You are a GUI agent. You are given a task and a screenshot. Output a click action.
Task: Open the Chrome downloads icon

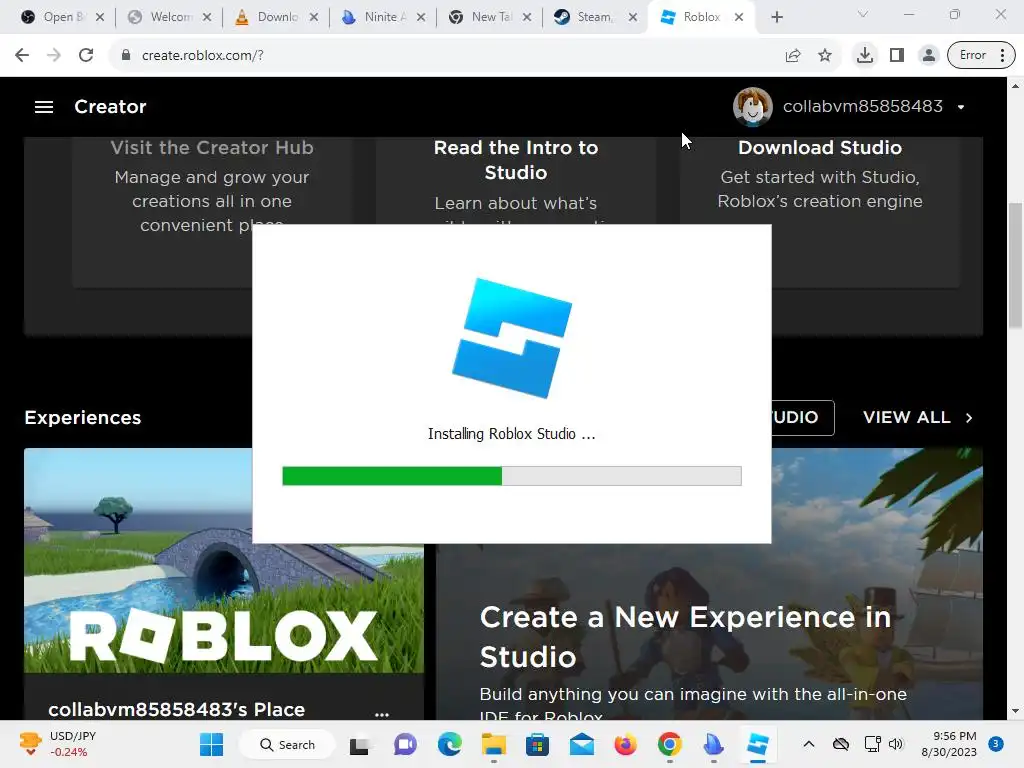[865, 56]
